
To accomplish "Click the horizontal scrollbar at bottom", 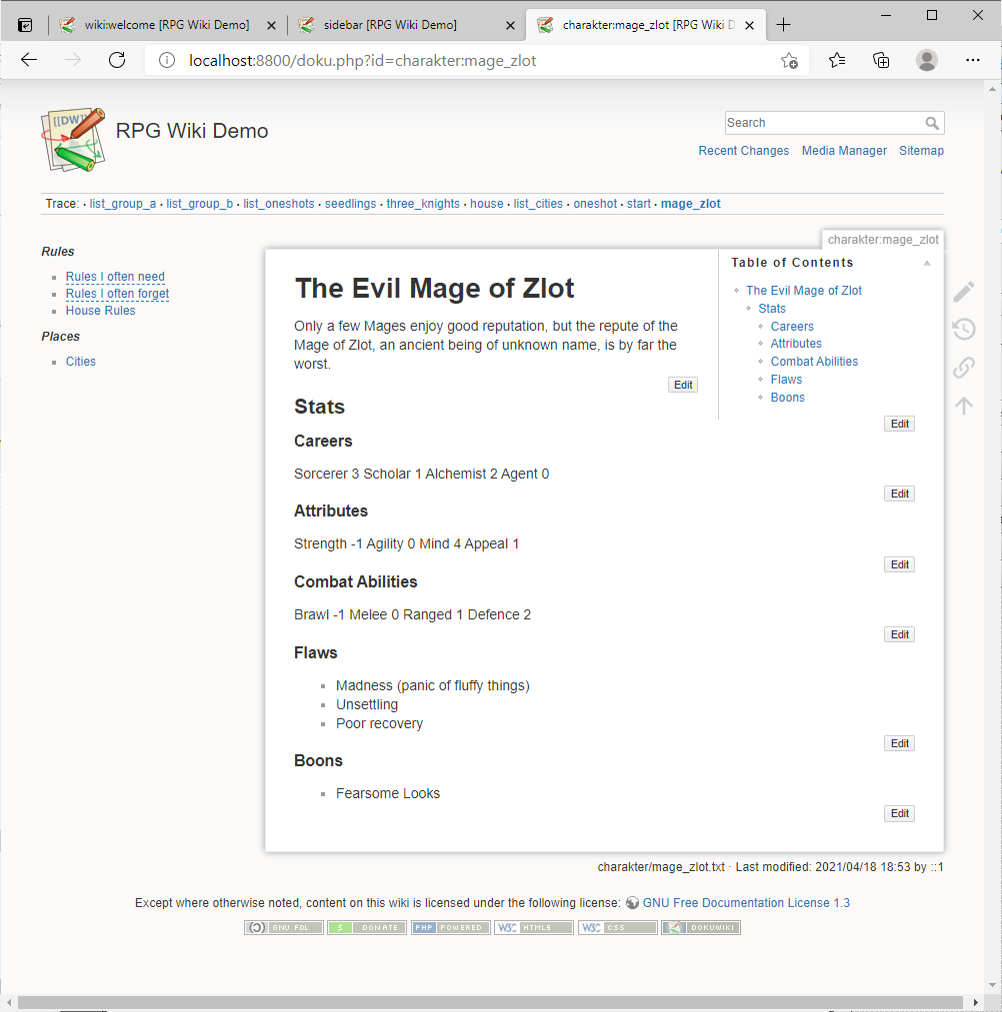I will 490,1003.
